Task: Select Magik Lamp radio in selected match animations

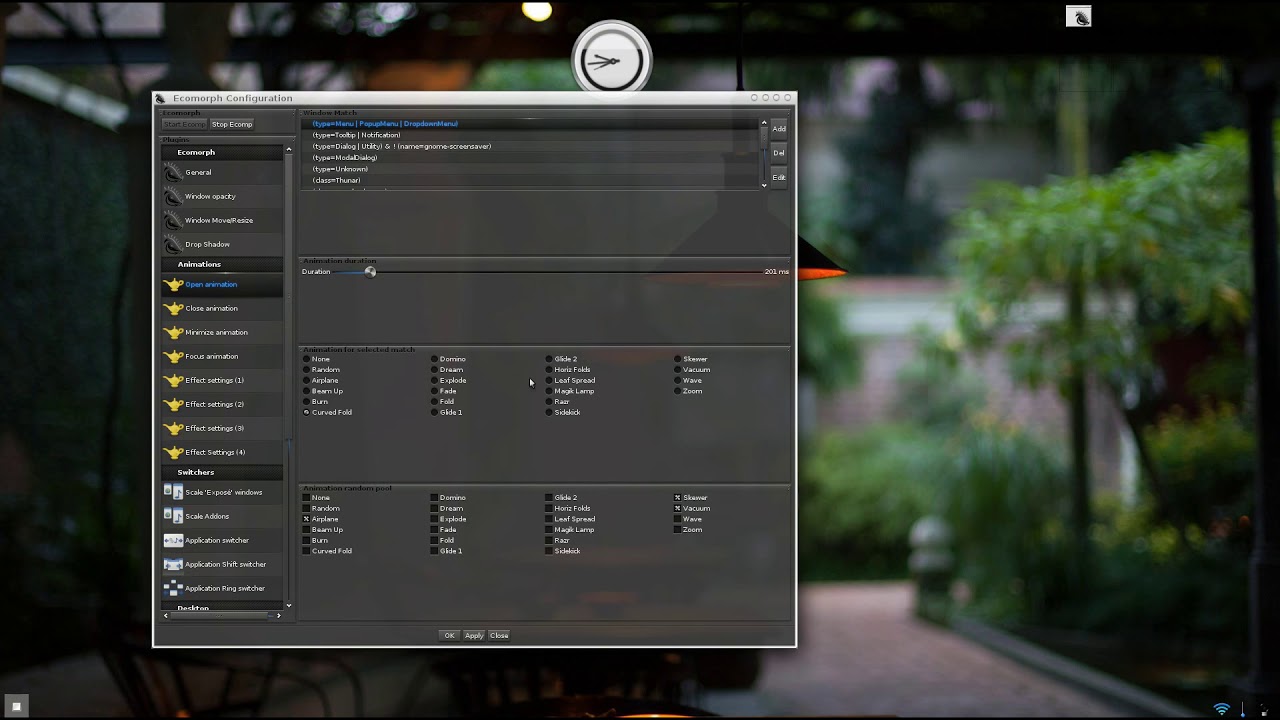Action: (549, 391)
